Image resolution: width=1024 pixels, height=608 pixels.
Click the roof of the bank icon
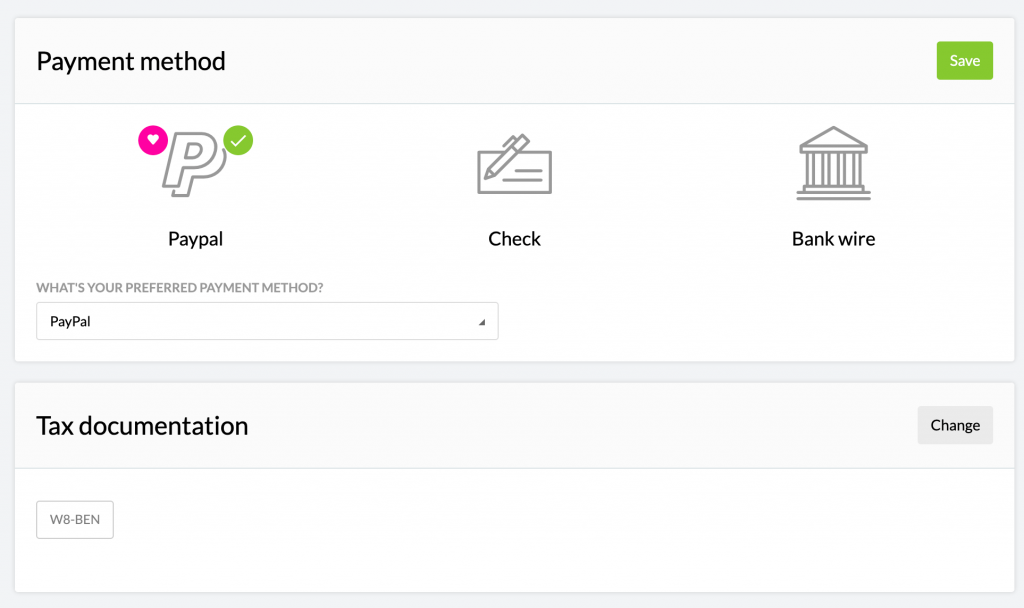833,140
